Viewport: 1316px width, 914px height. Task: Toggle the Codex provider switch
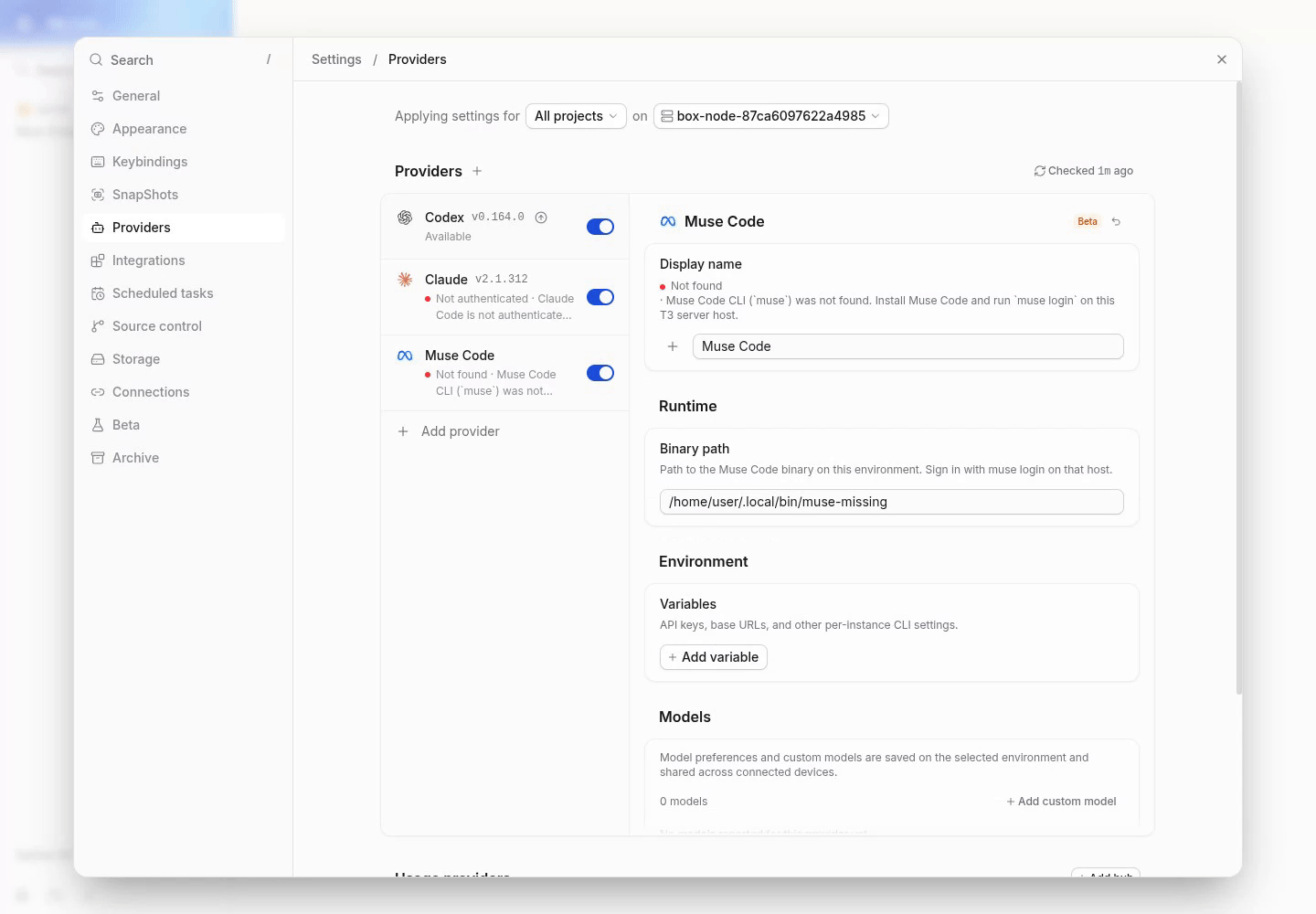(600, 227)
